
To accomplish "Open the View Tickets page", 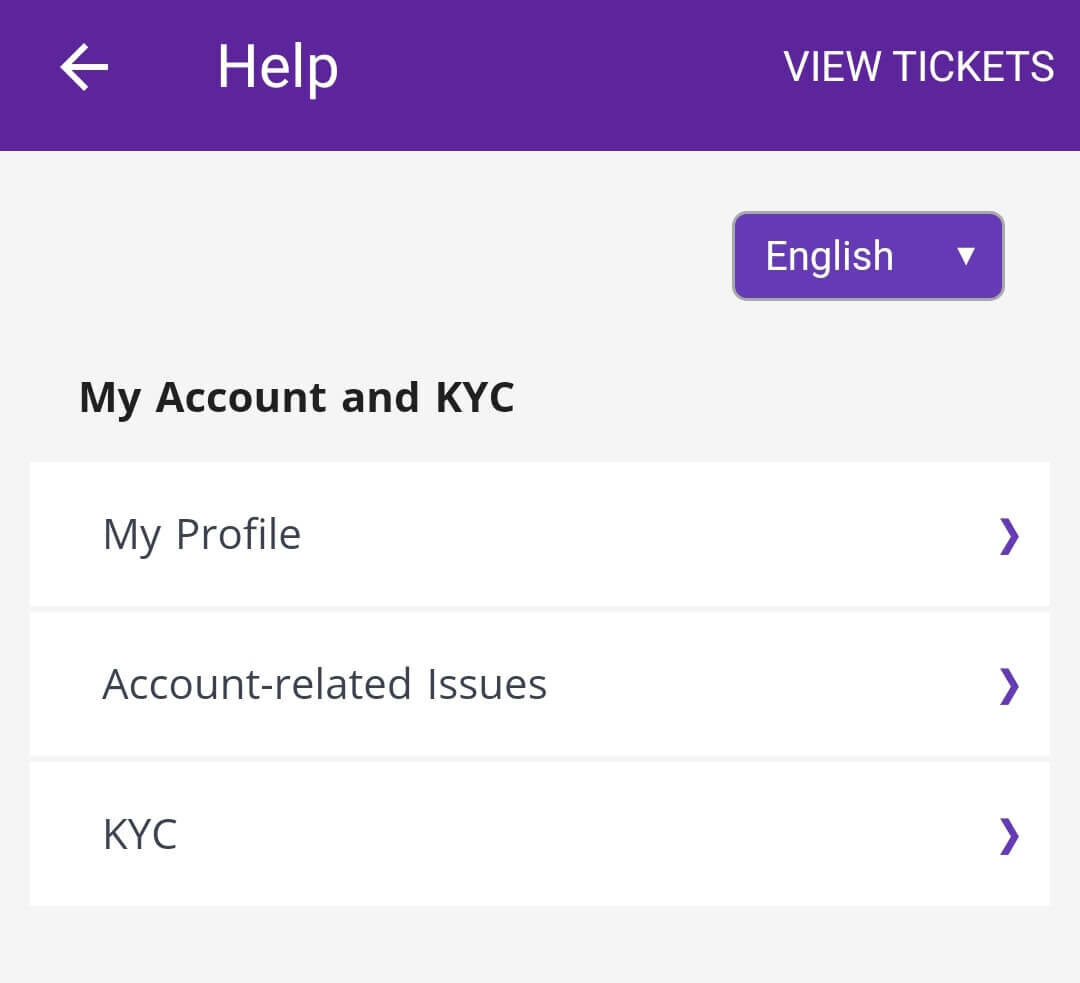I will (918, 67).
